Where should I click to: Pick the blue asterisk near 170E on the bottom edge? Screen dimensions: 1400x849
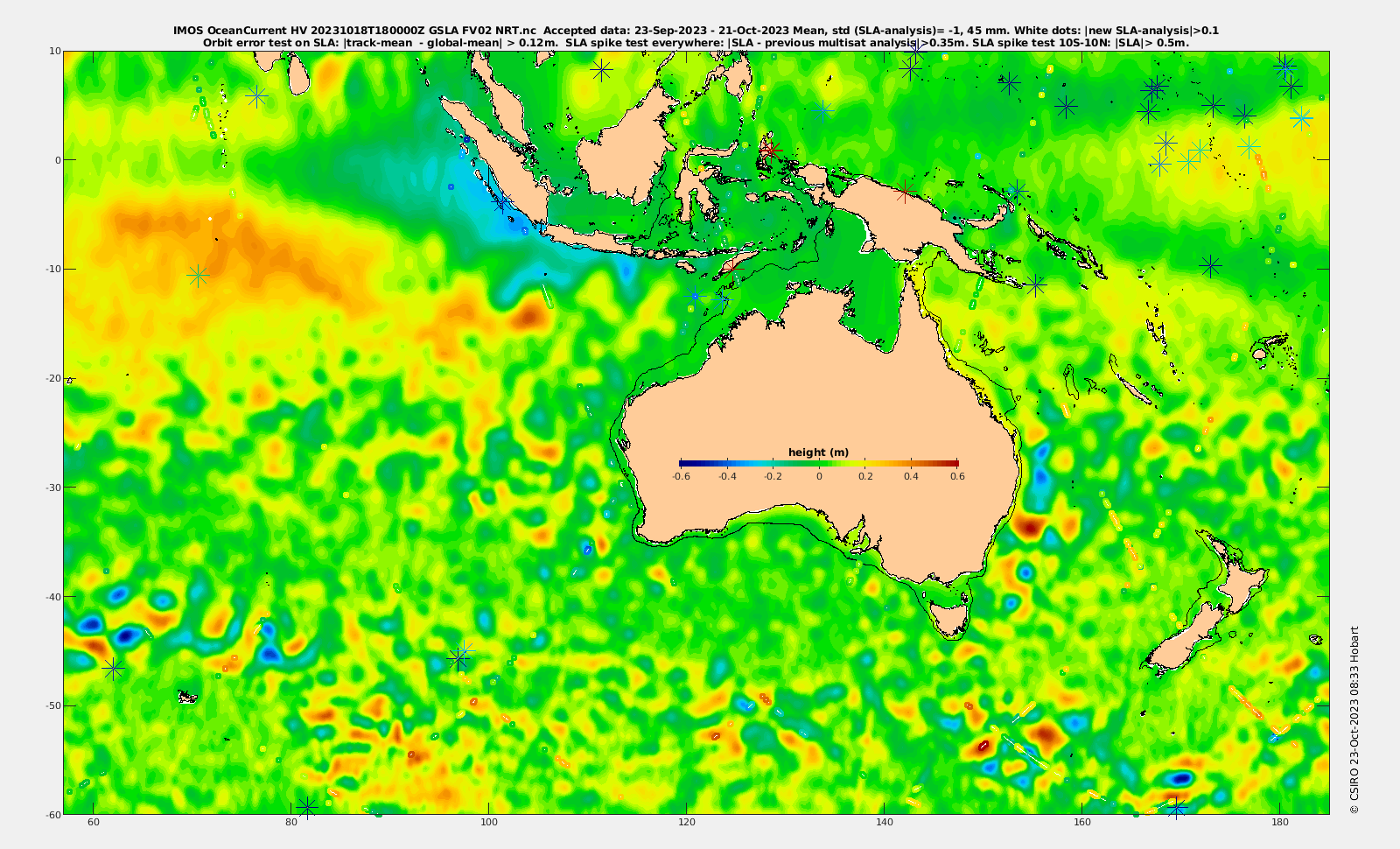pyautogui.click(x=1176, y=807)
